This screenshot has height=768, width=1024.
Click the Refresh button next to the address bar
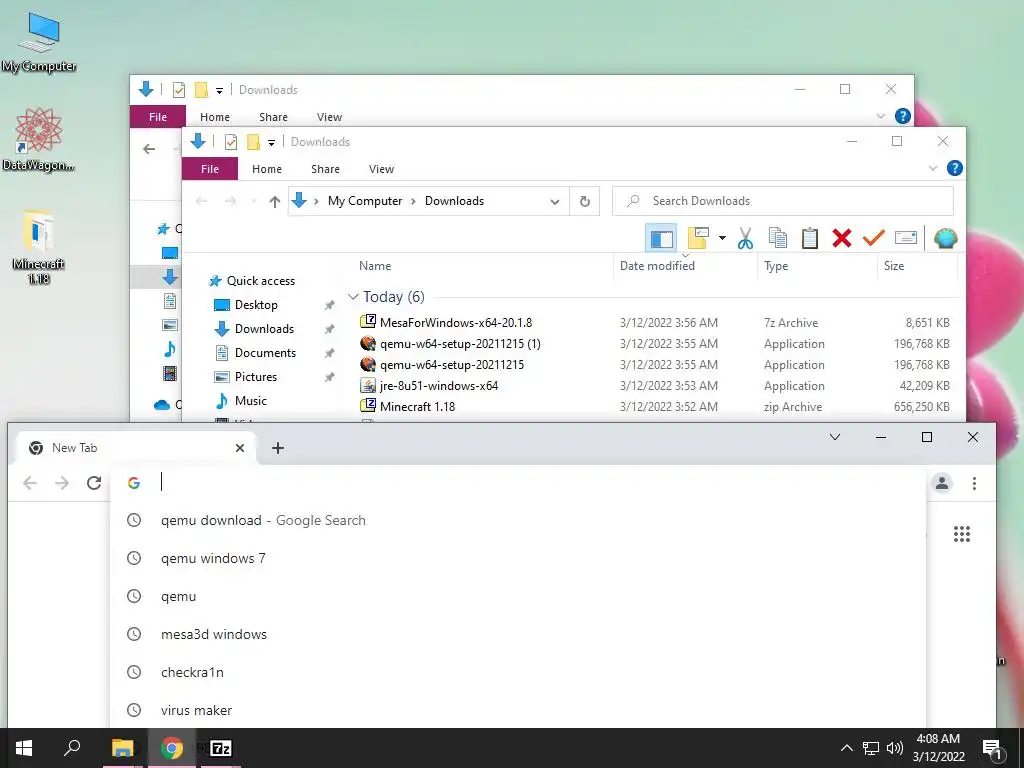point(584,201)
